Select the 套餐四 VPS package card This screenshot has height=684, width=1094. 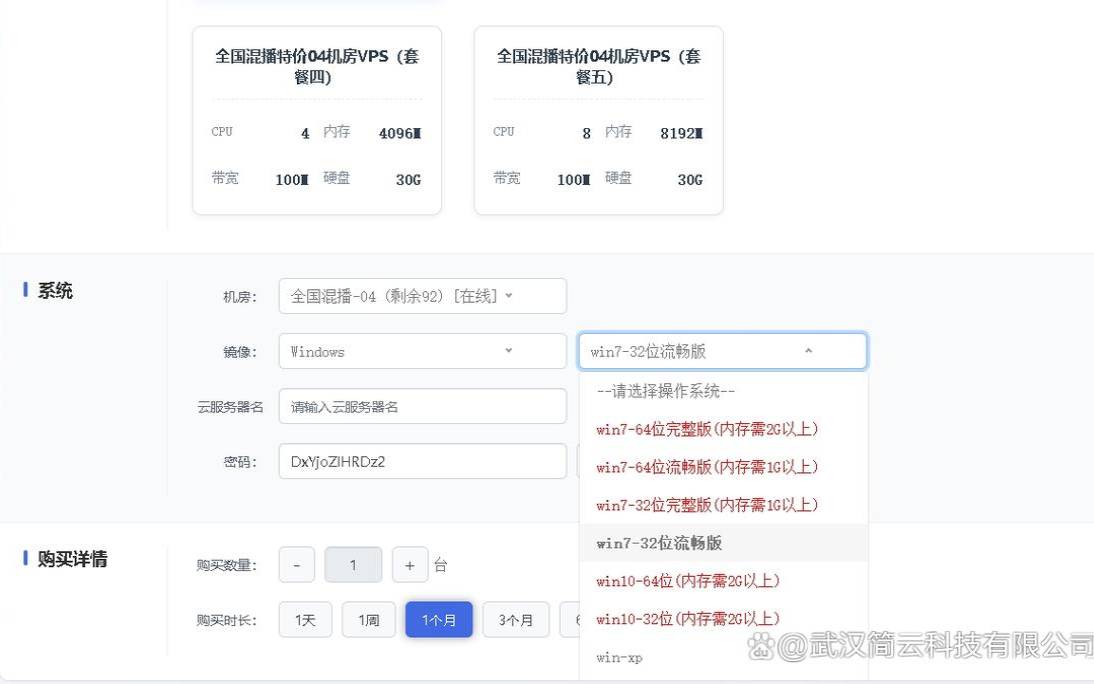click(317, 120)
